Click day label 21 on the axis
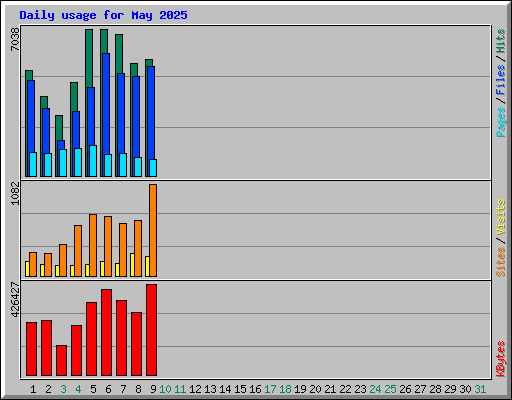The image size is (512, 400). pos(330,389)
